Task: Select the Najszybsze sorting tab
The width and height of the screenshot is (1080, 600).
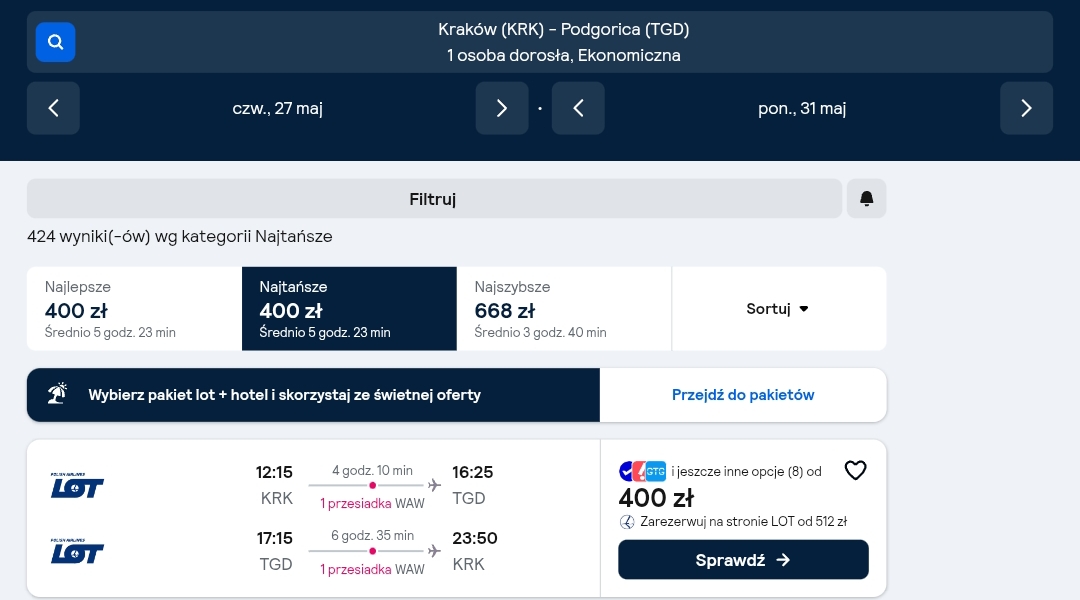Action: click(x=564, y=309)
